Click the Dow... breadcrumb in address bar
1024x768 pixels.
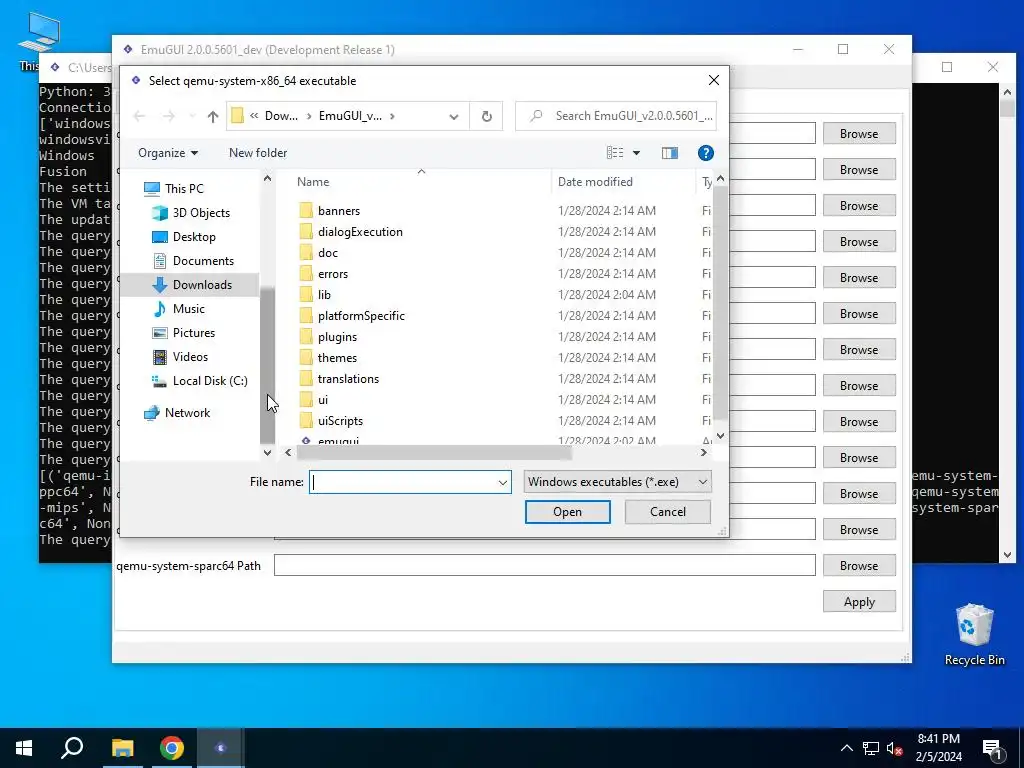pyautogui.click(x=281, y=116)
